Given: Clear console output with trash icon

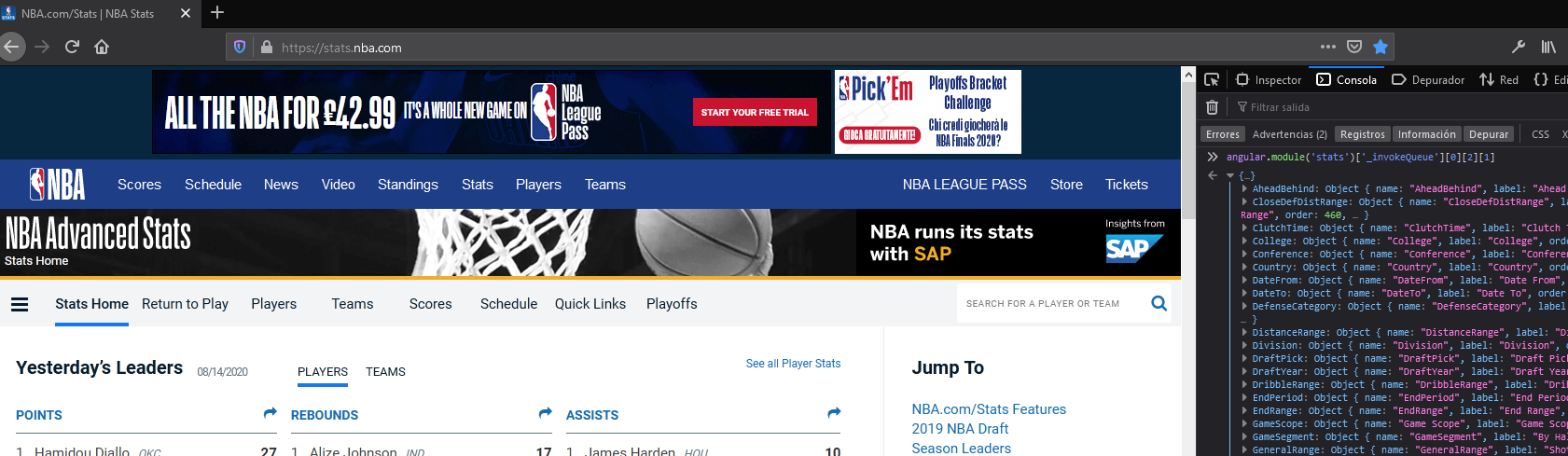Looking at the screenshot, I should pyautogui.click(x=1212, y=107).
